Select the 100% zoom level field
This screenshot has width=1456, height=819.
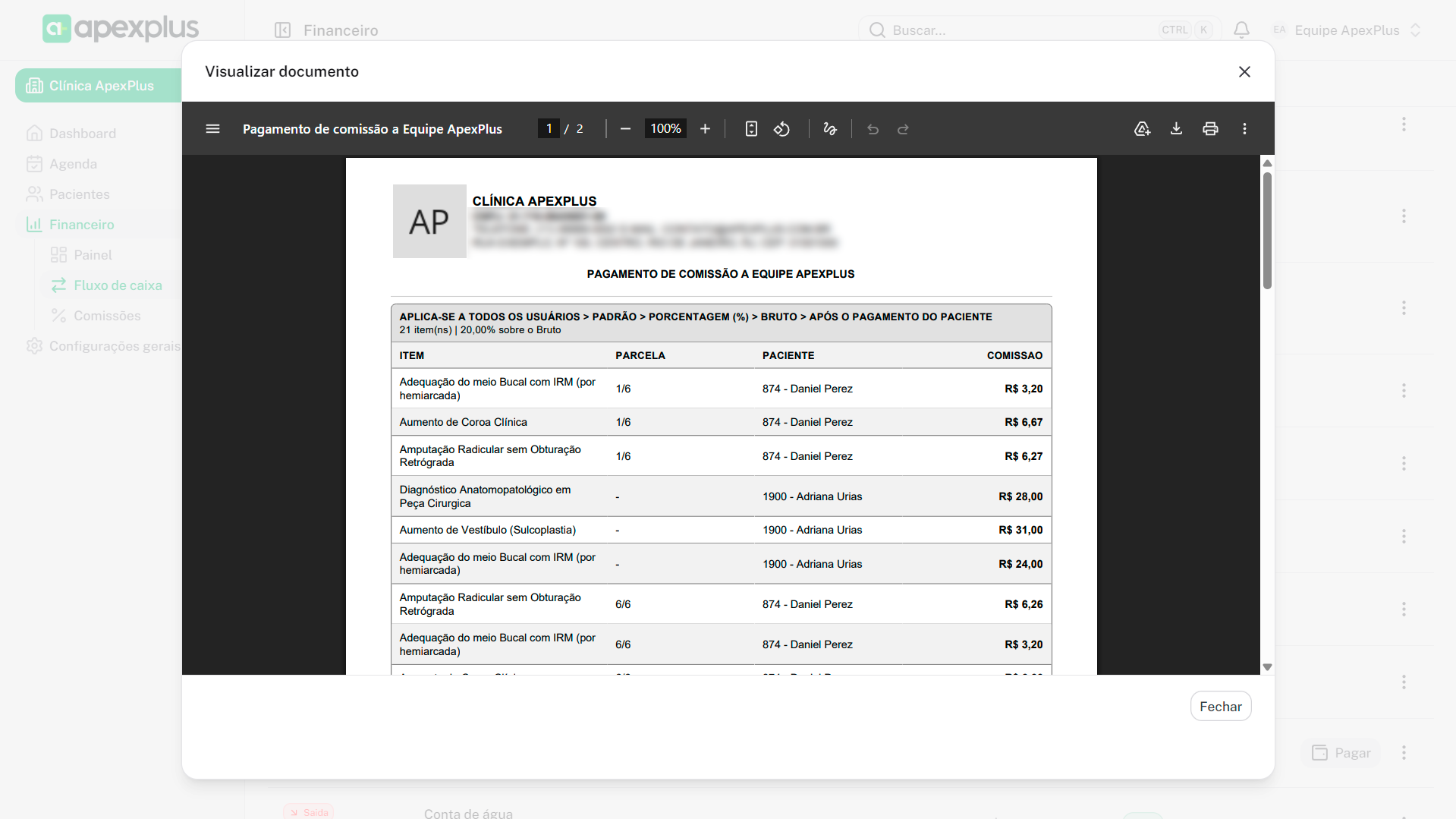665,129
